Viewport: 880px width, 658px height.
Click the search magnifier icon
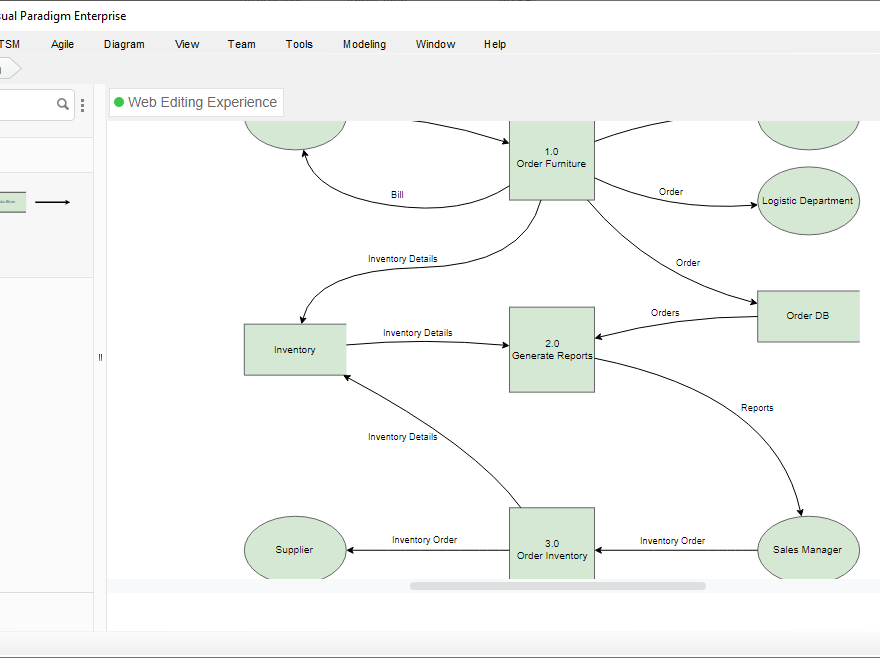(x=62, y=103)
